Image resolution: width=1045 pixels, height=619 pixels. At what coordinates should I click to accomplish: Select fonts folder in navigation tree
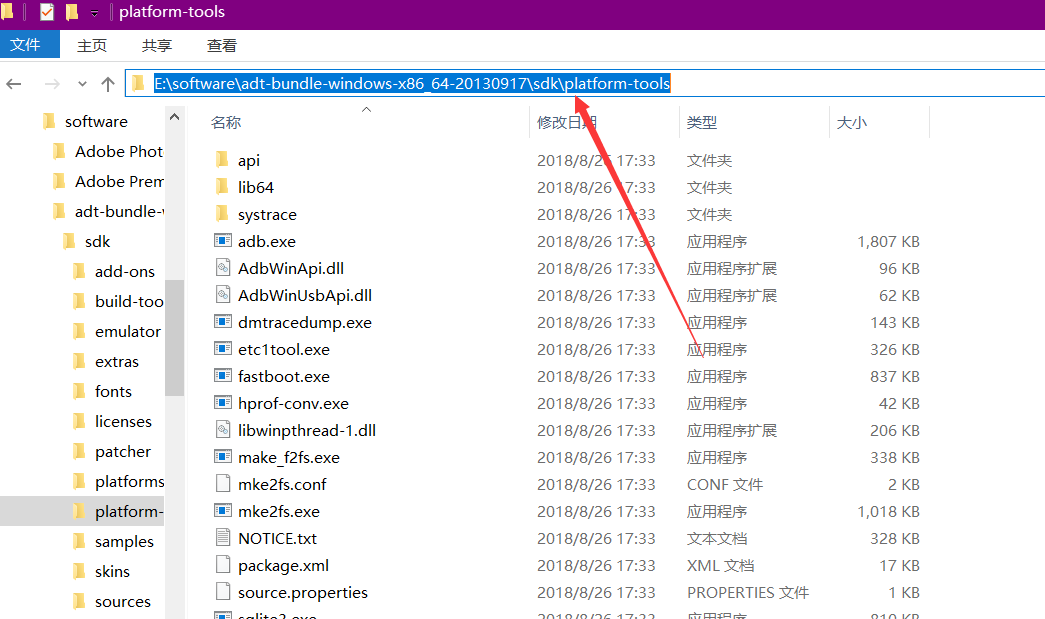pyautogui.click(x=113, y=391)
